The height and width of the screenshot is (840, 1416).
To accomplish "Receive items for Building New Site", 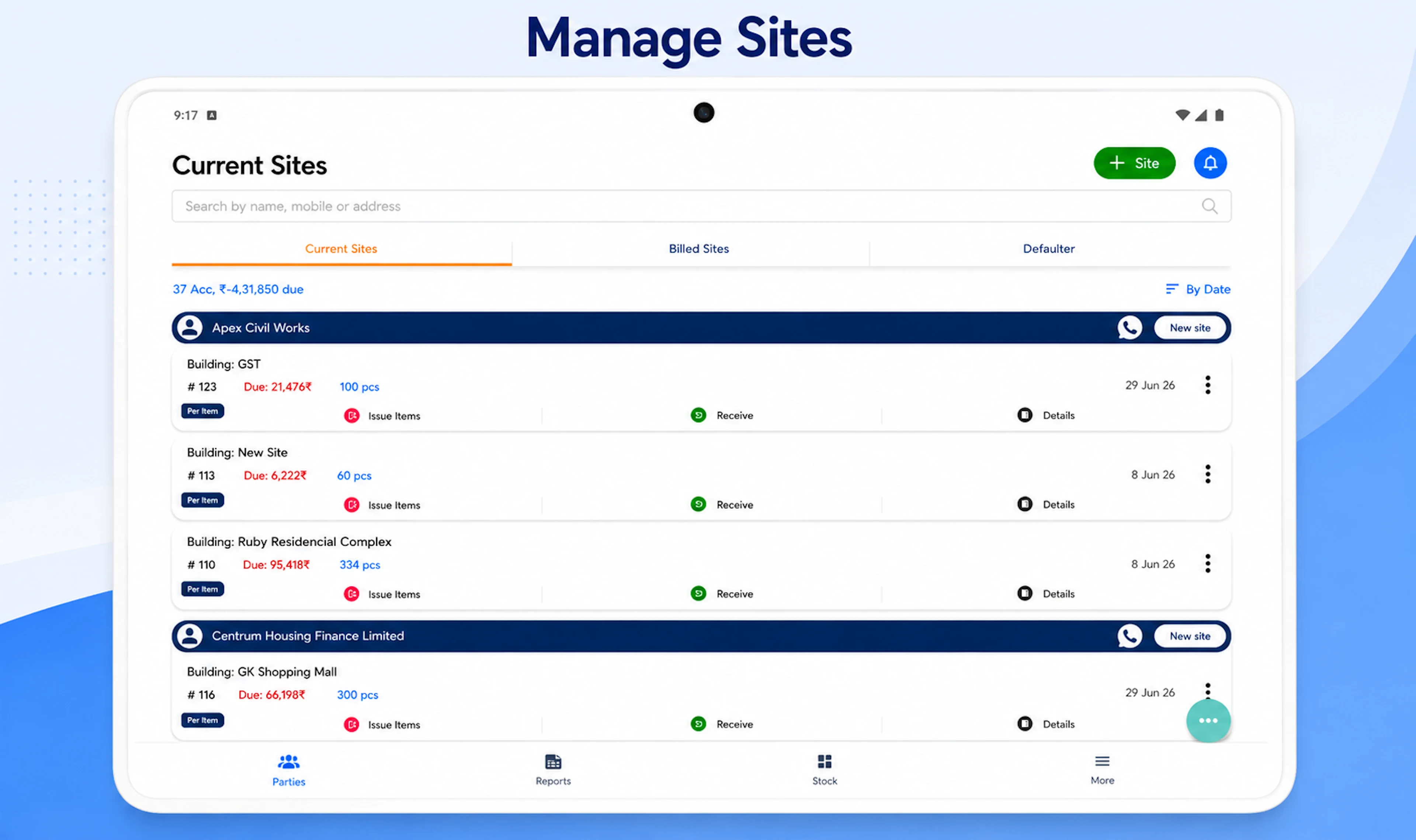I will click(722, 504).
